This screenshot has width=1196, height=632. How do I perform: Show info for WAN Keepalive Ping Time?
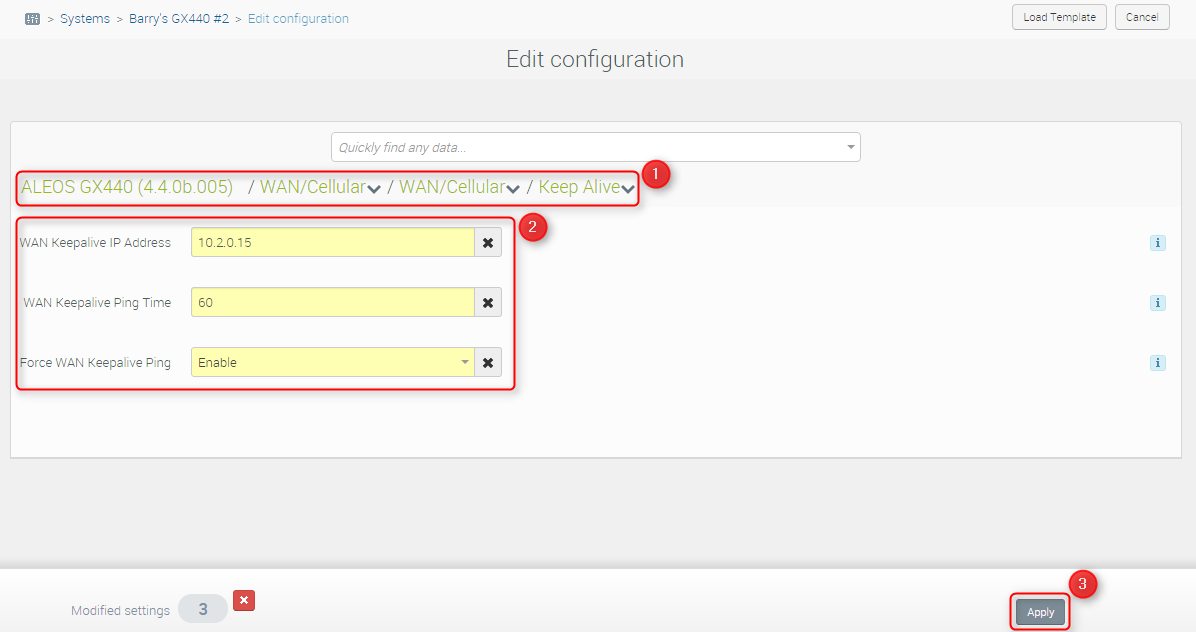coord(1157,302)
